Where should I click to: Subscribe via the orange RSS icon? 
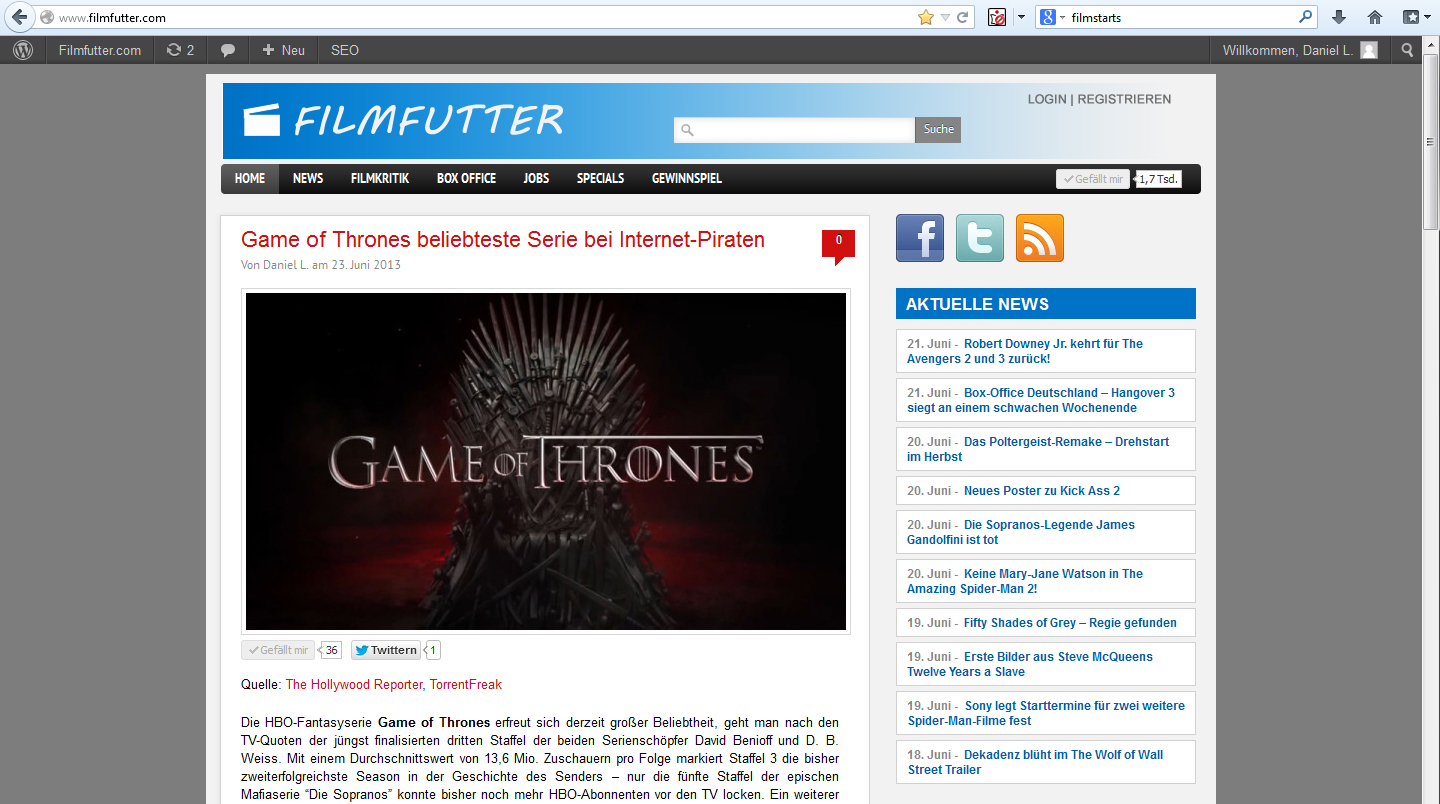1039,238
